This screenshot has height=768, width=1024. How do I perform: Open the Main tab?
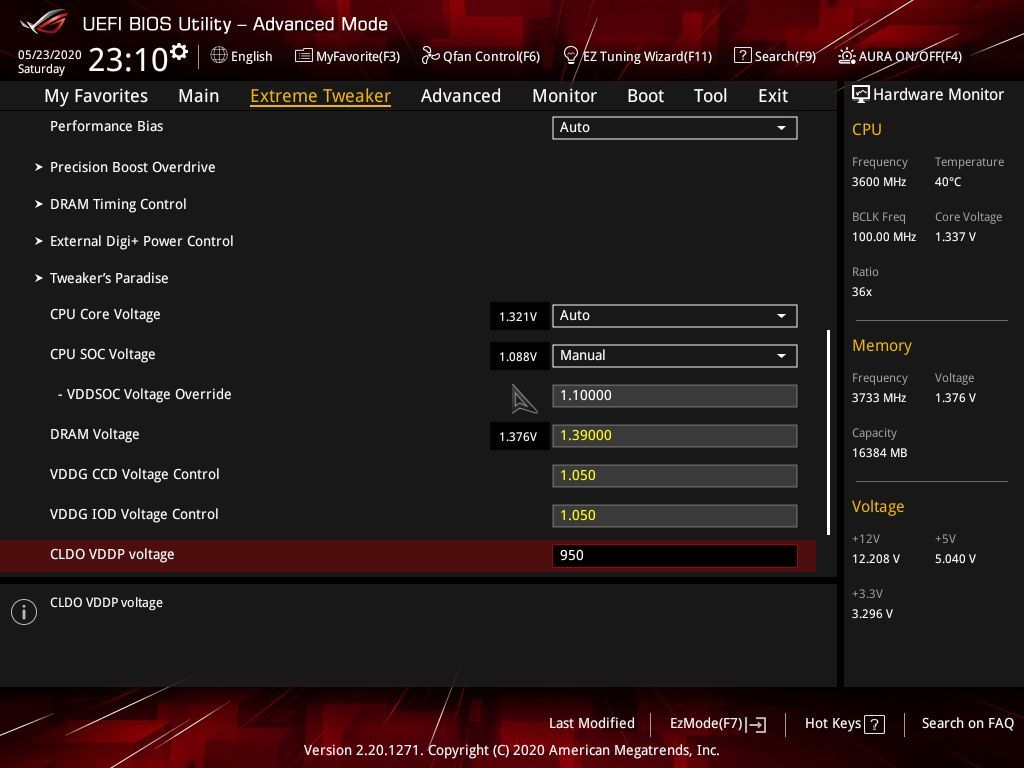(x=199, y=96)
